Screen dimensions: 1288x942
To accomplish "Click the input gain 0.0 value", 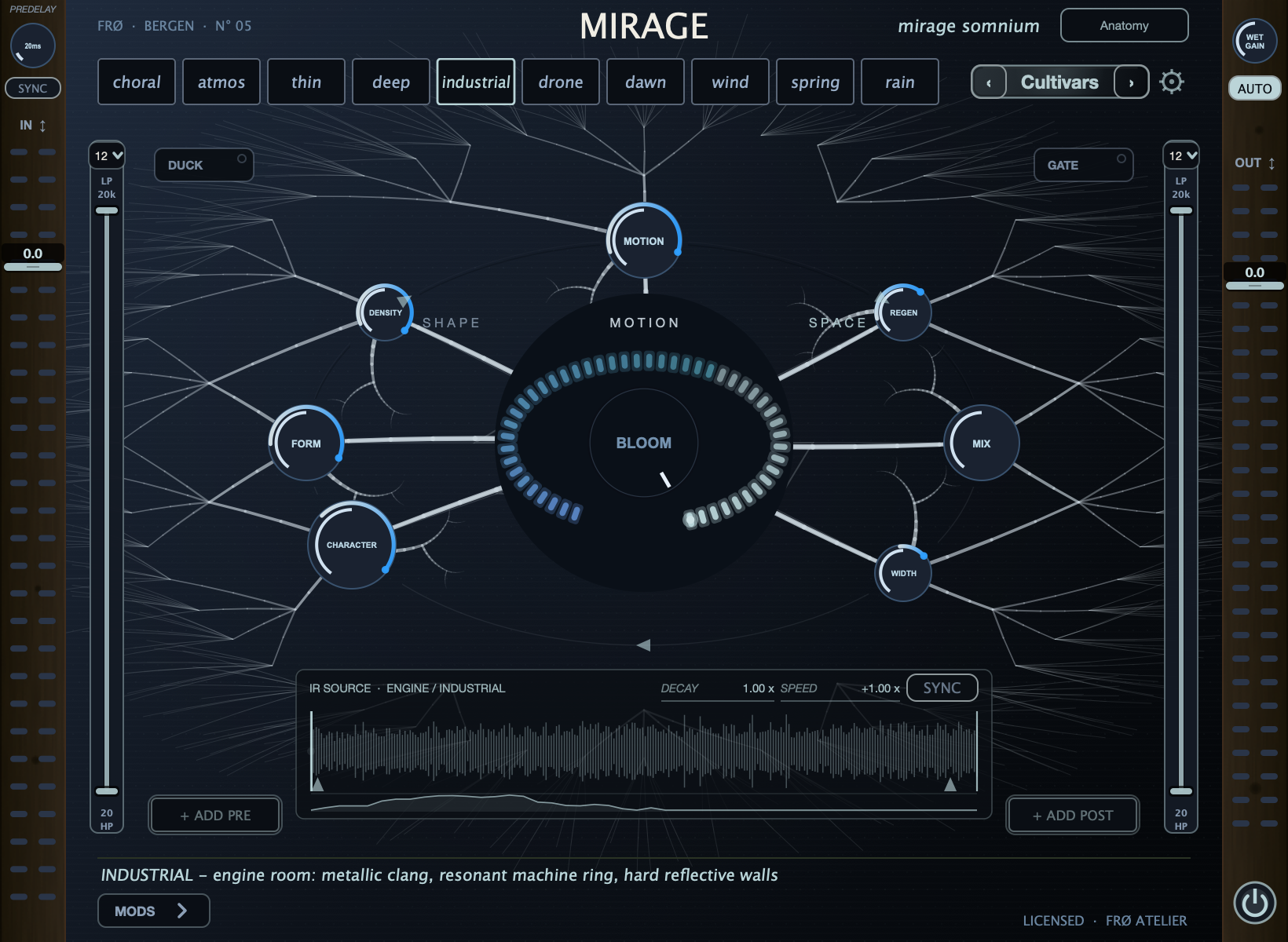I will coord(33,254).
